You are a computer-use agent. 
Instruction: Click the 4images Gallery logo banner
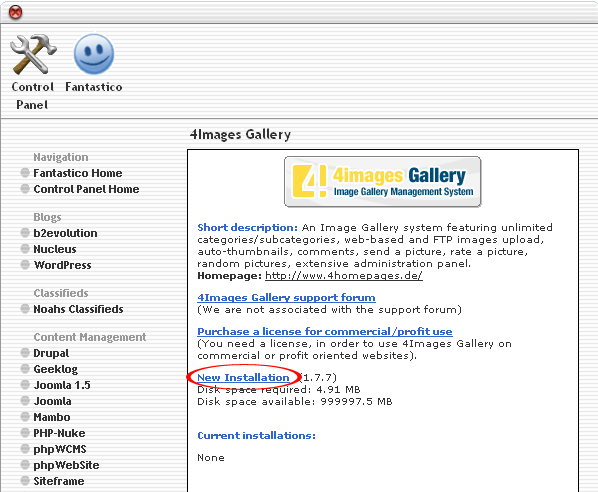383,182
